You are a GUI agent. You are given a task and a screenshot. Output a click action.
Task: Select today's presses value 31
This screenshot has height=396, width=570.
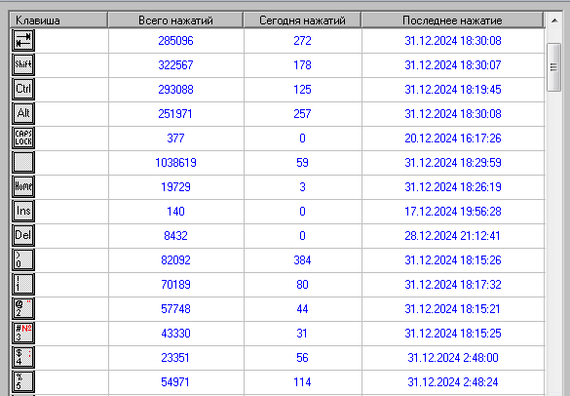(302, 333)
